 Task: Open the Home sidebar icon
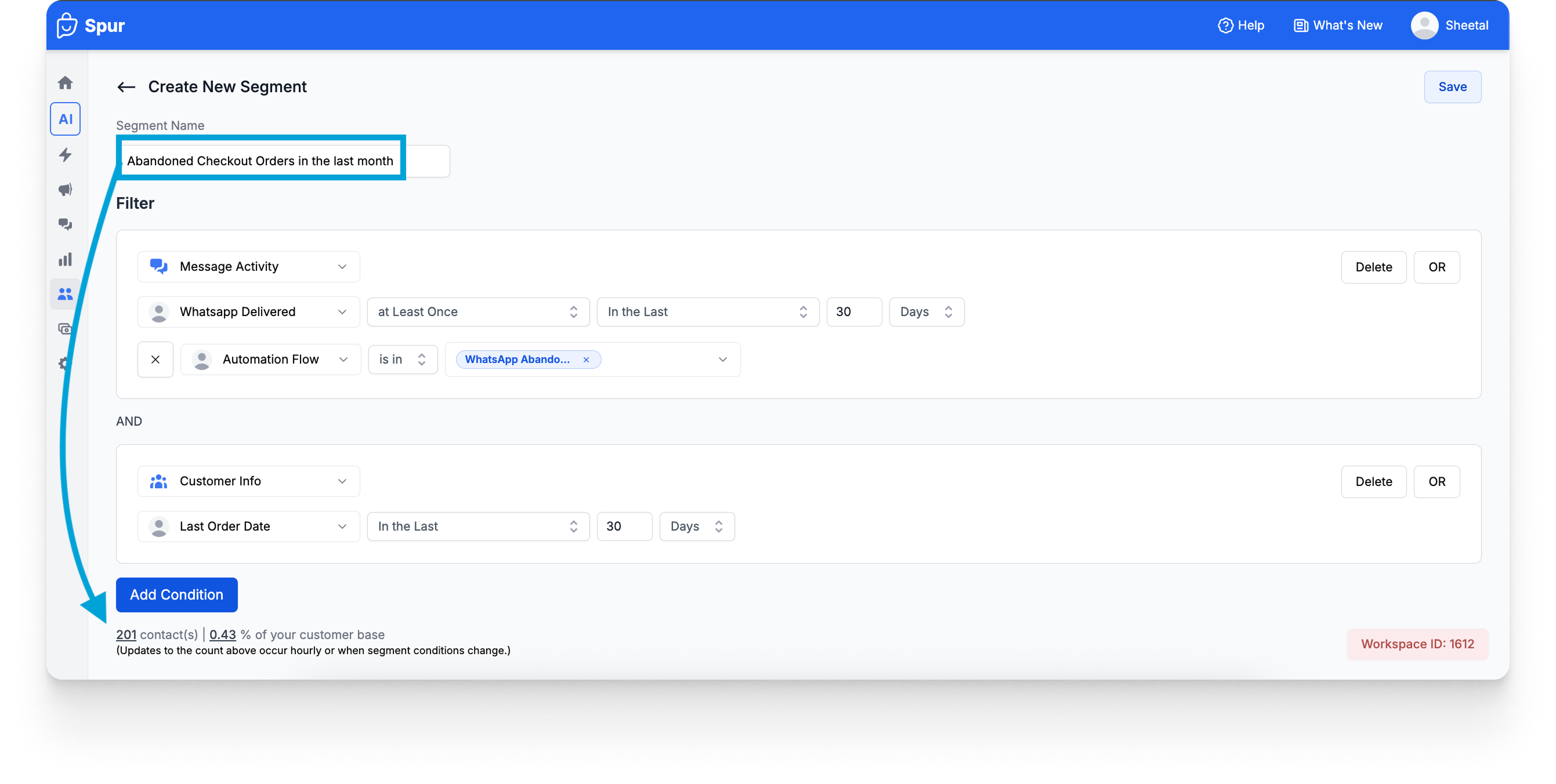(65, 83)
